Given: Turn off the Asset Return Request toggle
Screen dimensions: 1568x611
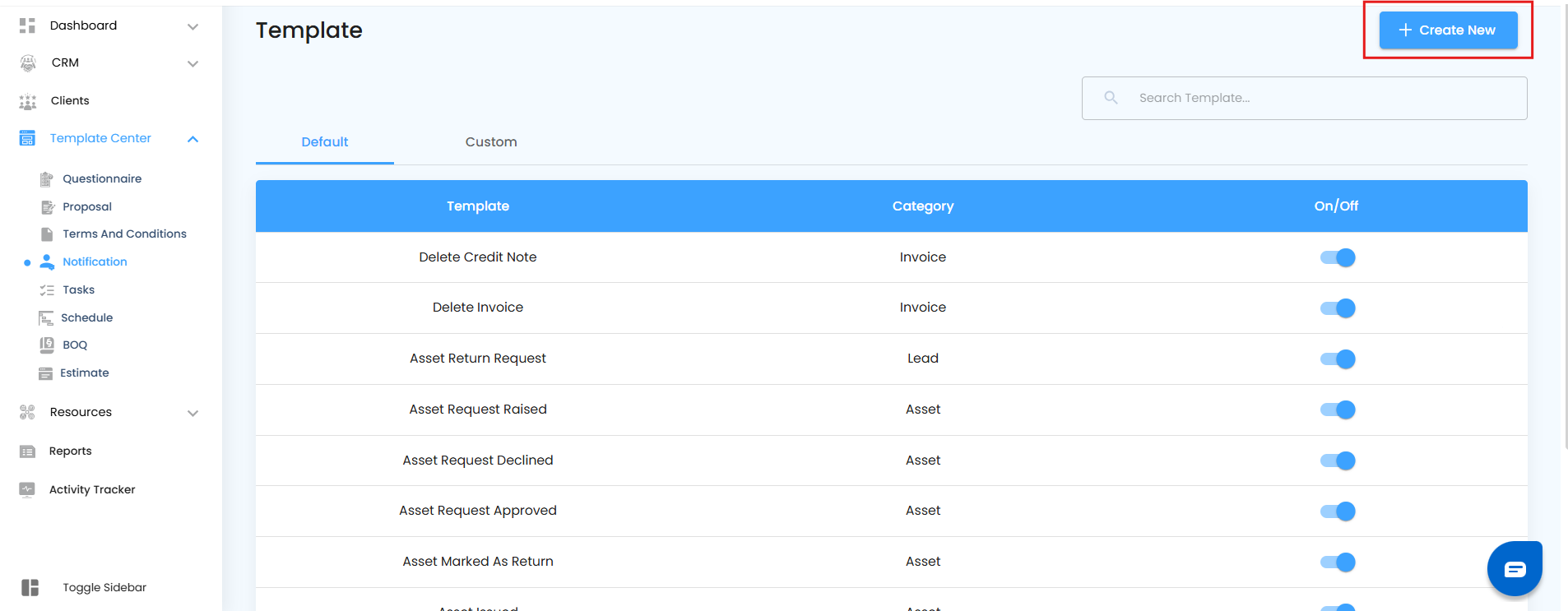Looking at the screenshot, I should [x=1338, y=359].
